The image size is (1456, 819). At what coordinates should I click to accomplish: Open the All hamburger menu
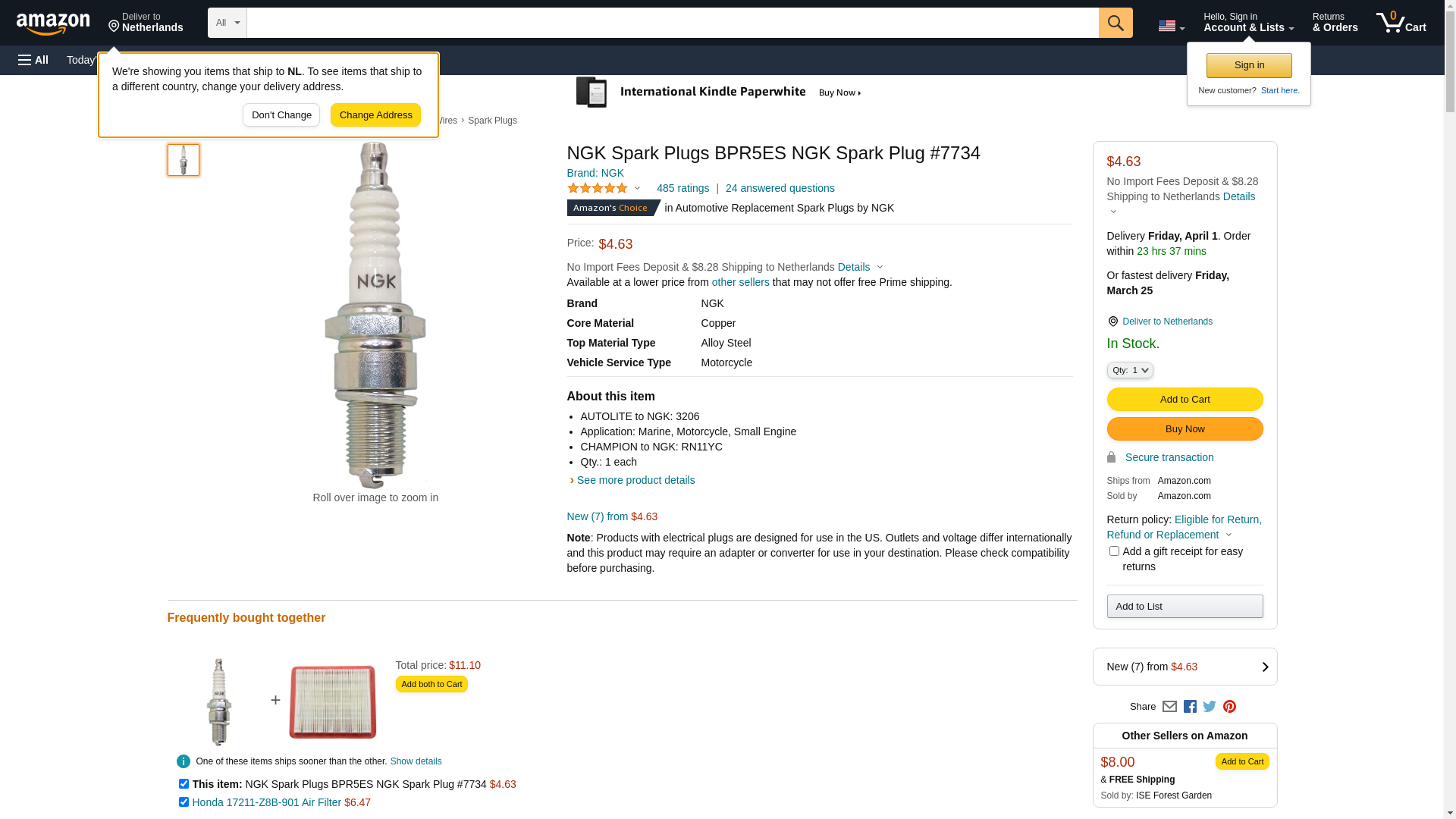pyautogui.click(x=33, y=60)
